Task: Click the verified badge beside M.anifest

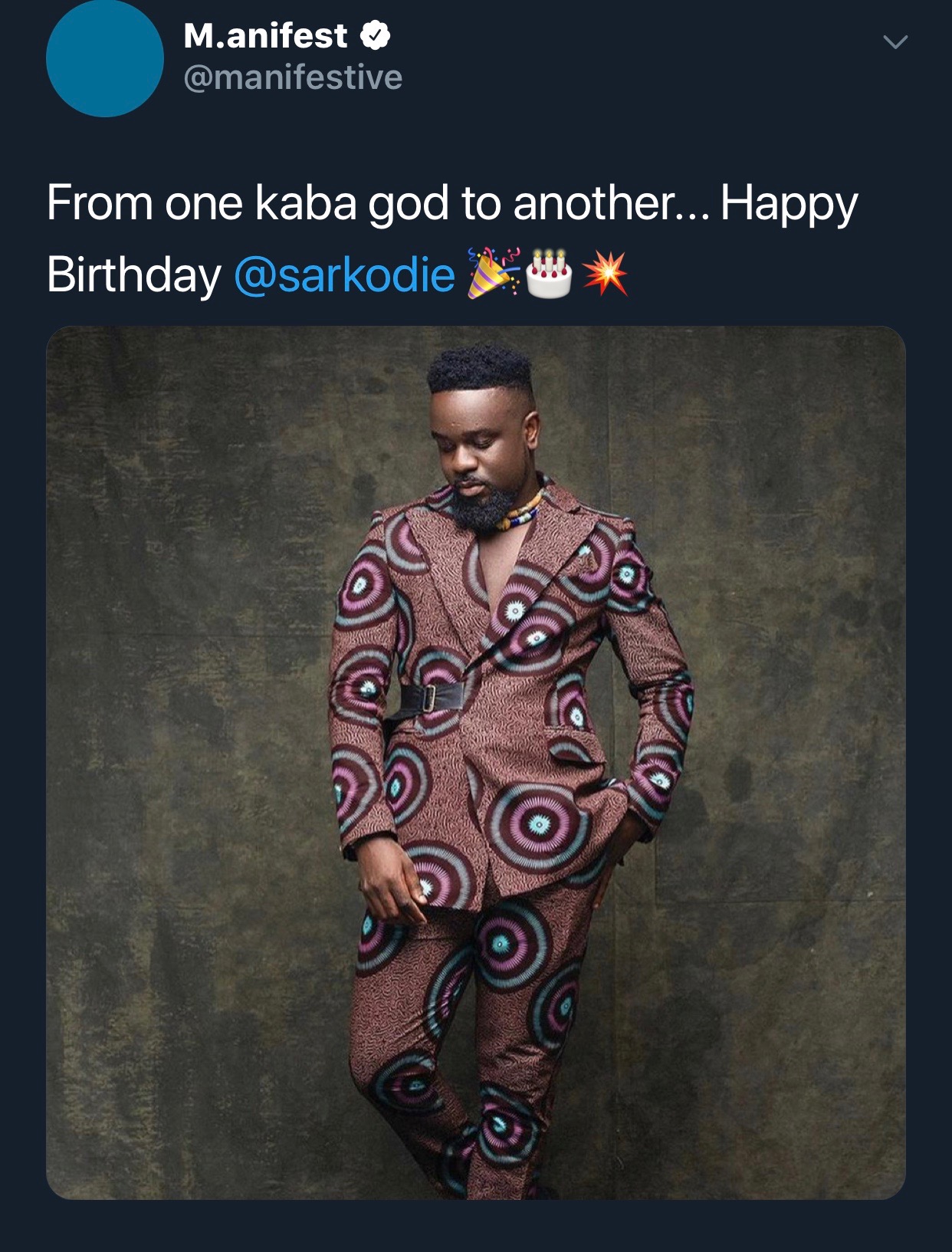Action: [x=375, y=35]
